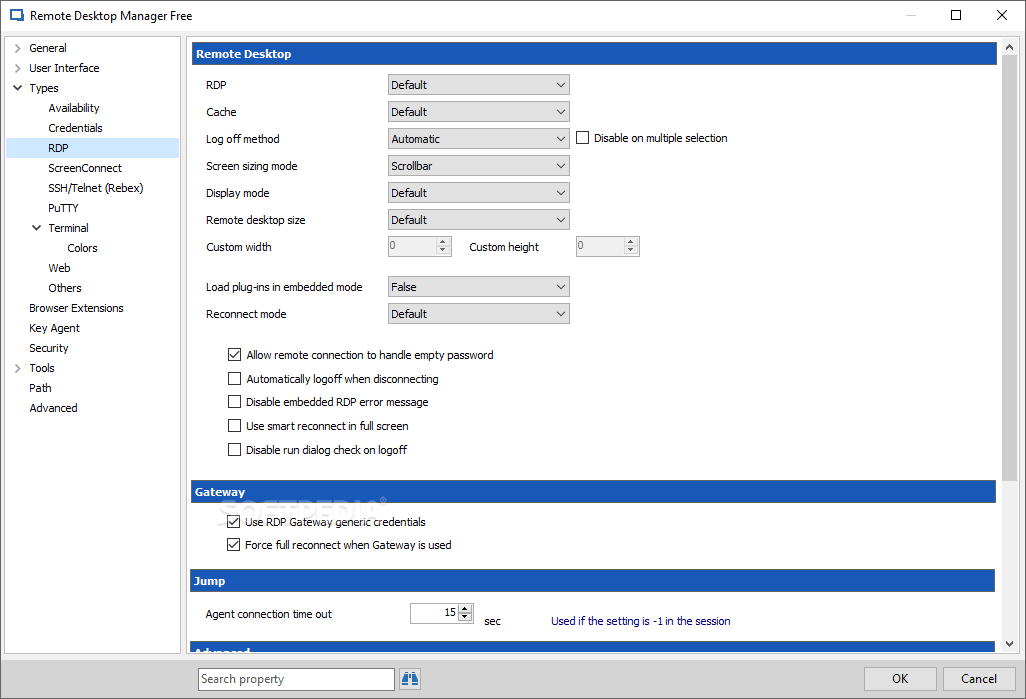This screenshot has width=1026, height=699.
Task: Open Path settings
Action: [40, 388]
